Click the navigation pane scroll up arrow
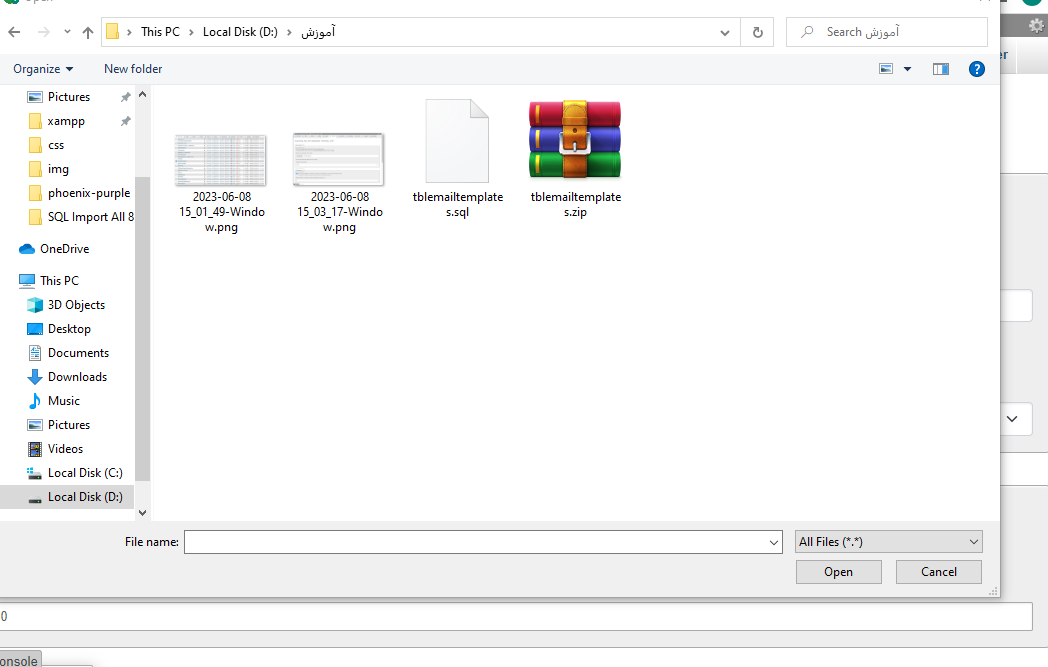Image resolution: width=1048 pixels, height=667 pixels. coord(142,95)
